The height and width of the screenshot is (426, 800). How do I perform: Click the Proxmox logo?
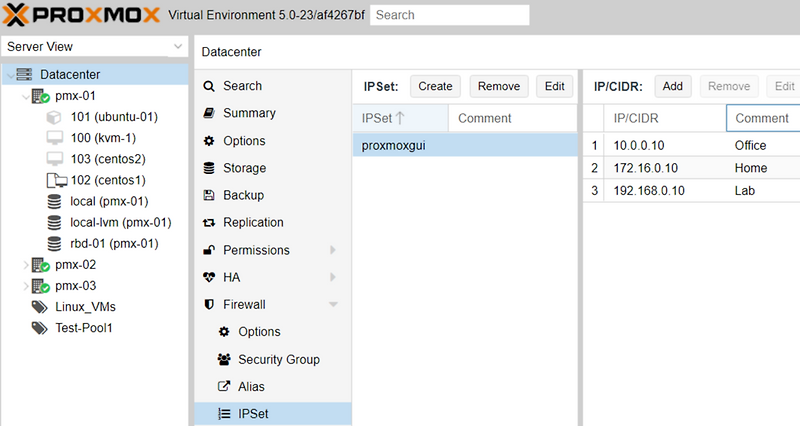tap(78, 15)
